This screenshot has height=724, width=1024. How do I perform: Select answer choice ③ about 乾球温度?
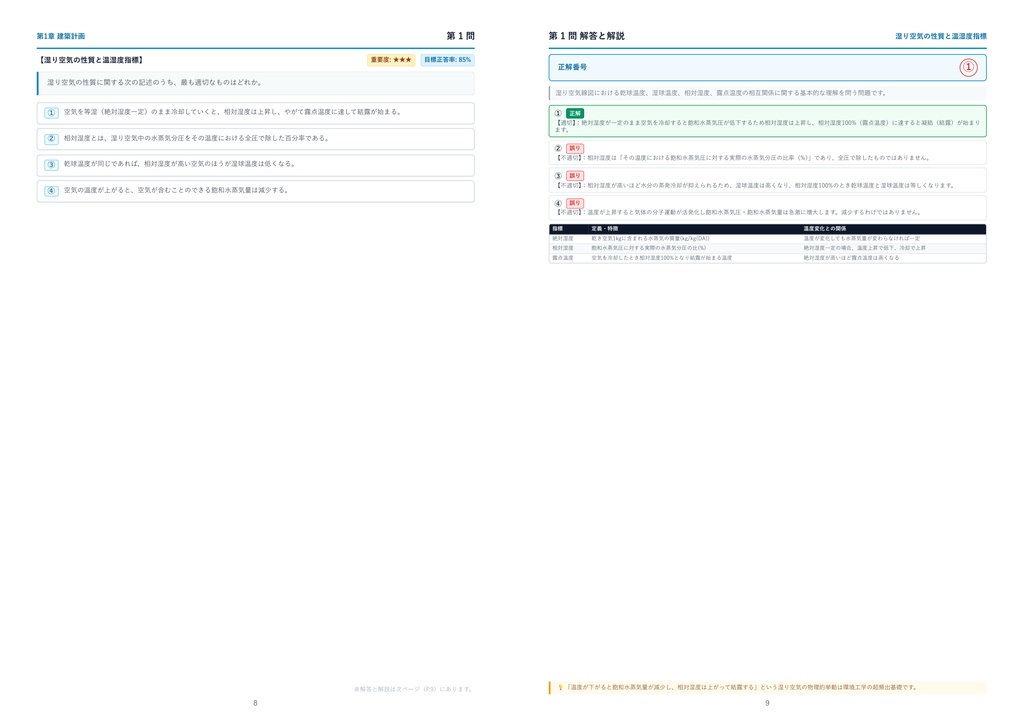tap(255, 165)
